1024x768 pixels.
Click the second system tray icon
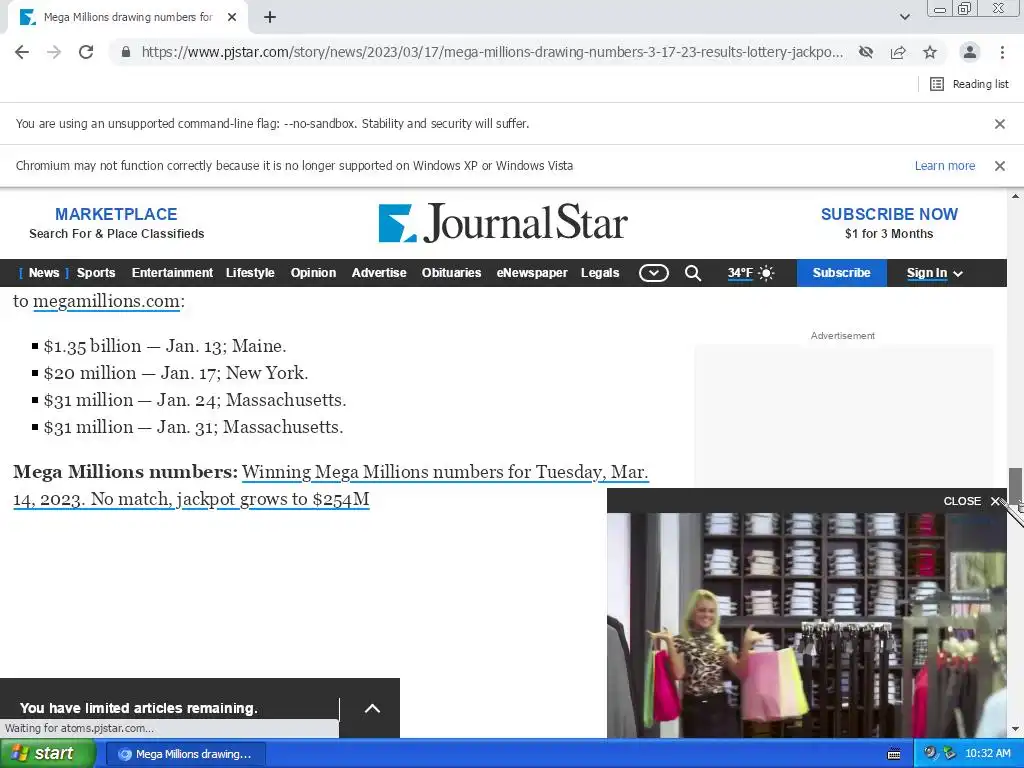[949, 754]
